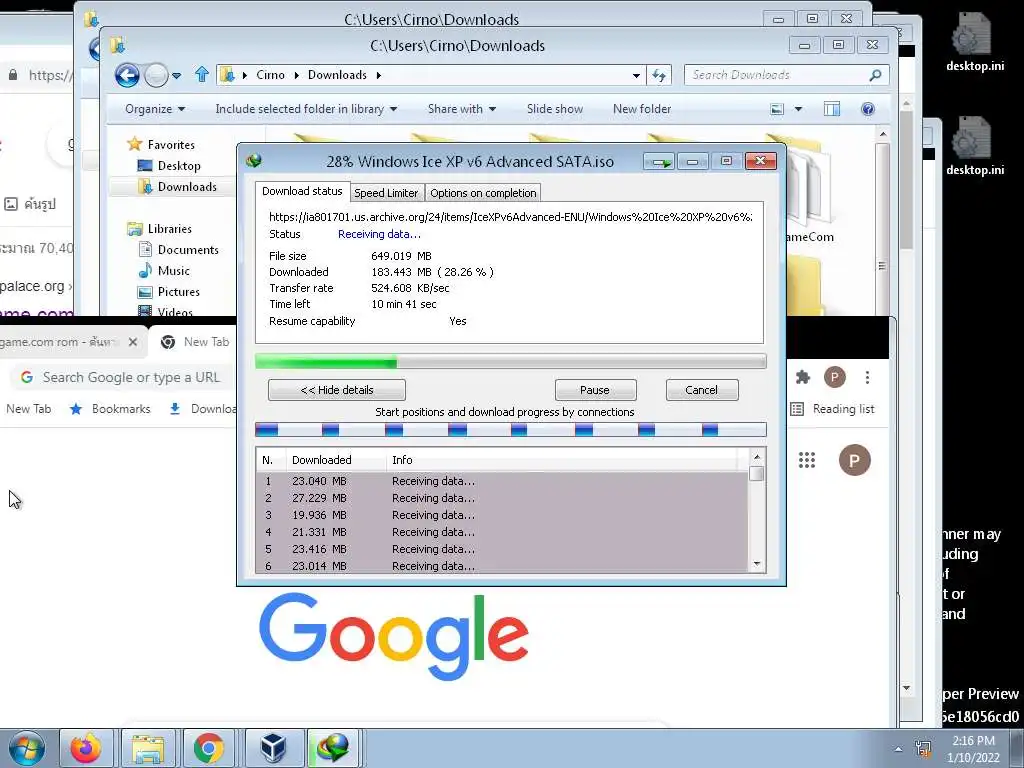Open File Explorer from the taskbar

[148, 748]
